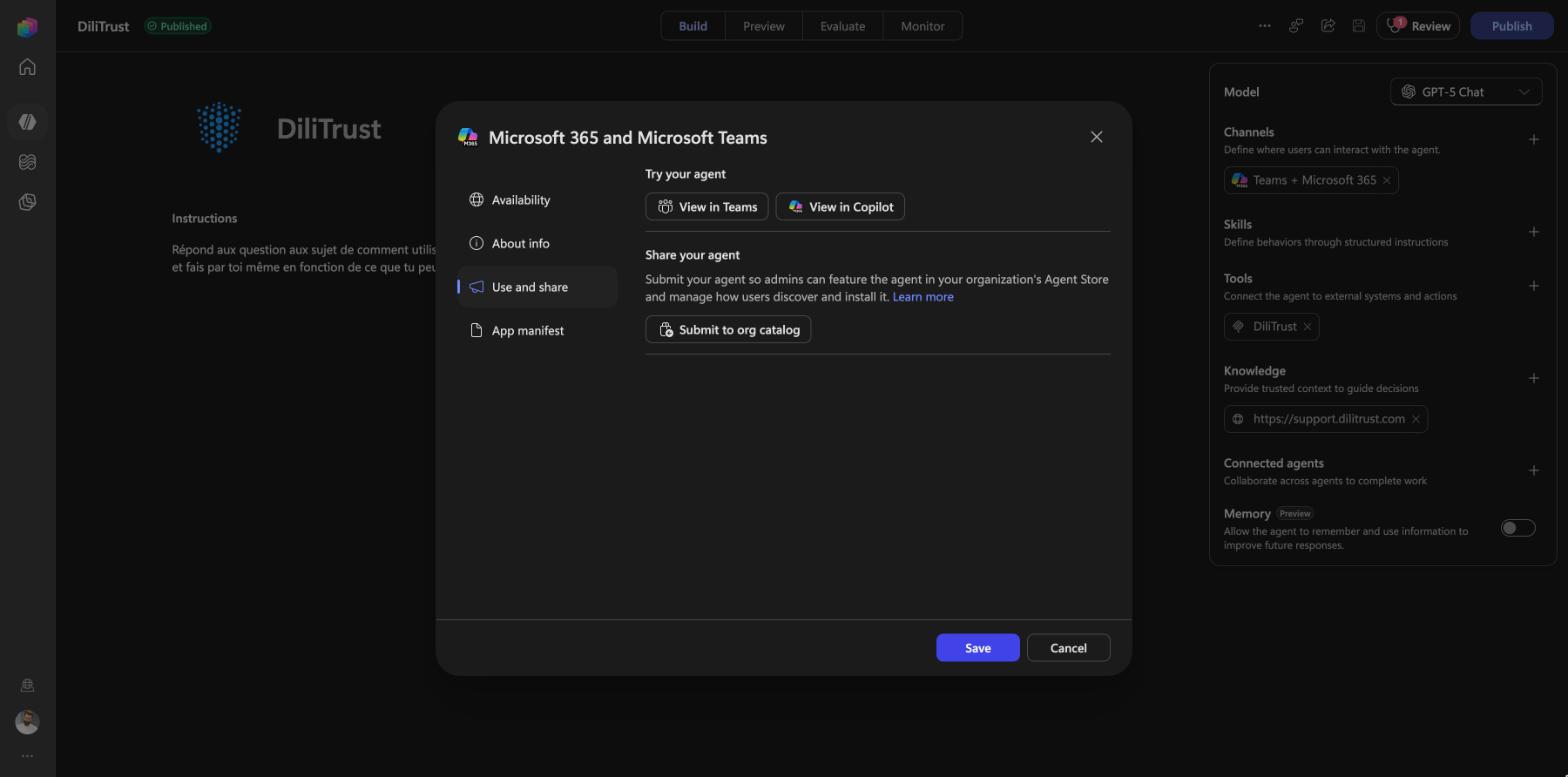Click Submit to org catalog button
Image resolution: width=1568 pixels, height=777 pixels.
[x=728, y=330]
